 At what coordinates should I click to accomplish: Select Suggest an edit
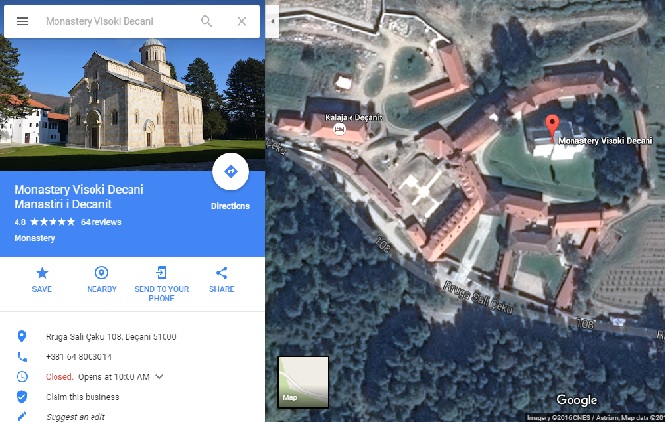pos(75,416)
